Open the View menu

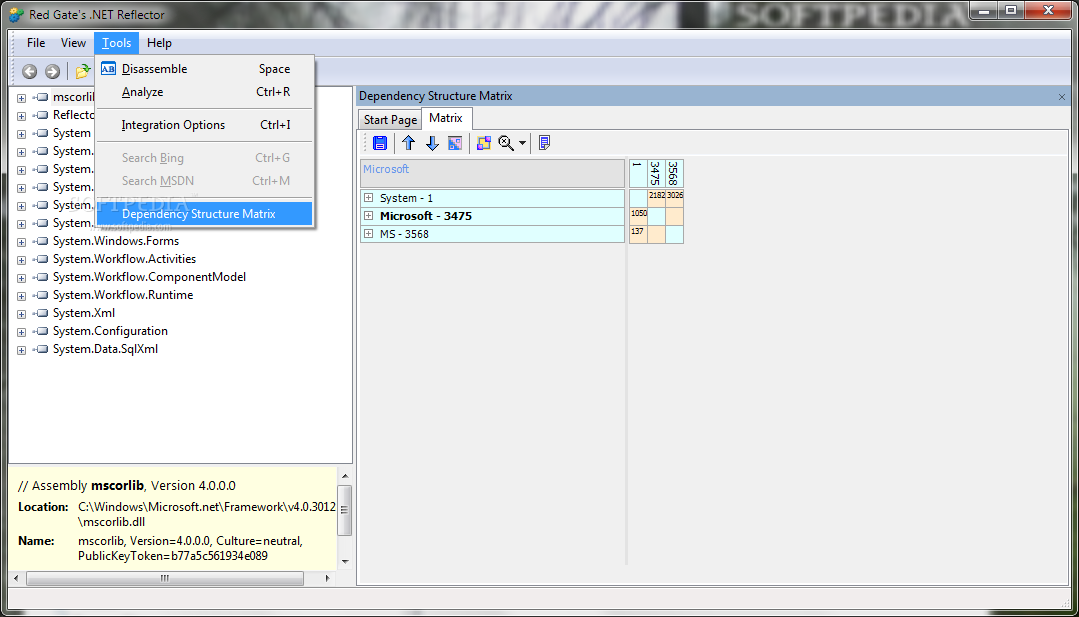click(x=73, y=43)
